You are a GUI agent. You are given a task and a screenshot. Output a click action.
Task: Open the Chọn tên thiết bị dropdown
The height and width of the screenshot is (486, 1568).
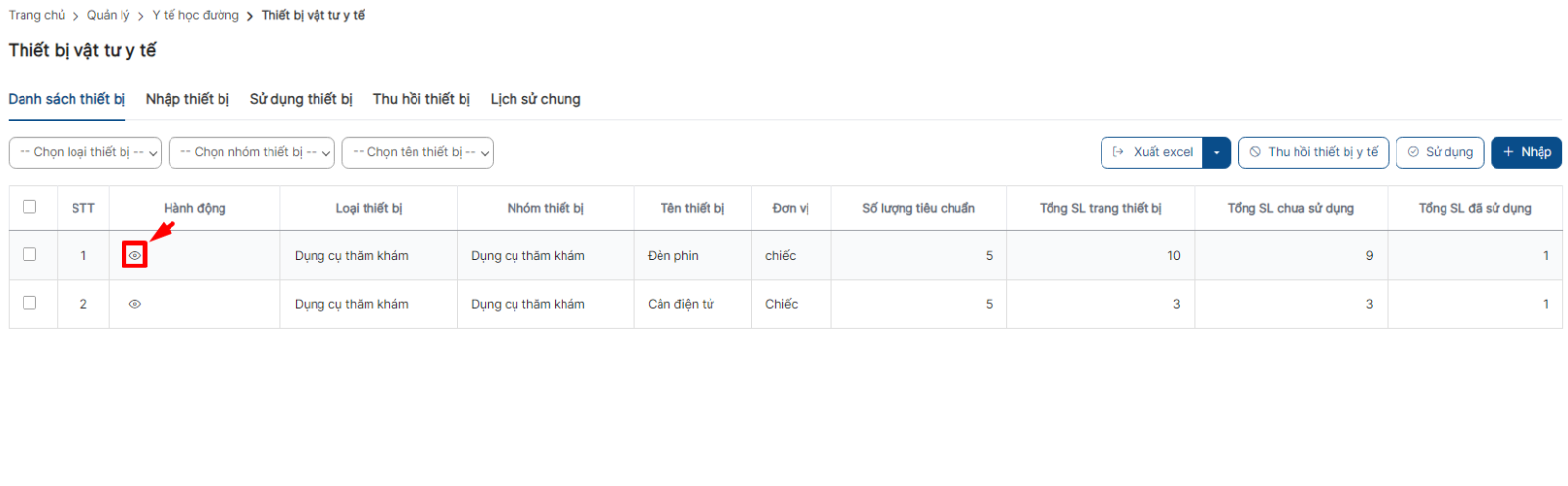(x=417, y=152)
